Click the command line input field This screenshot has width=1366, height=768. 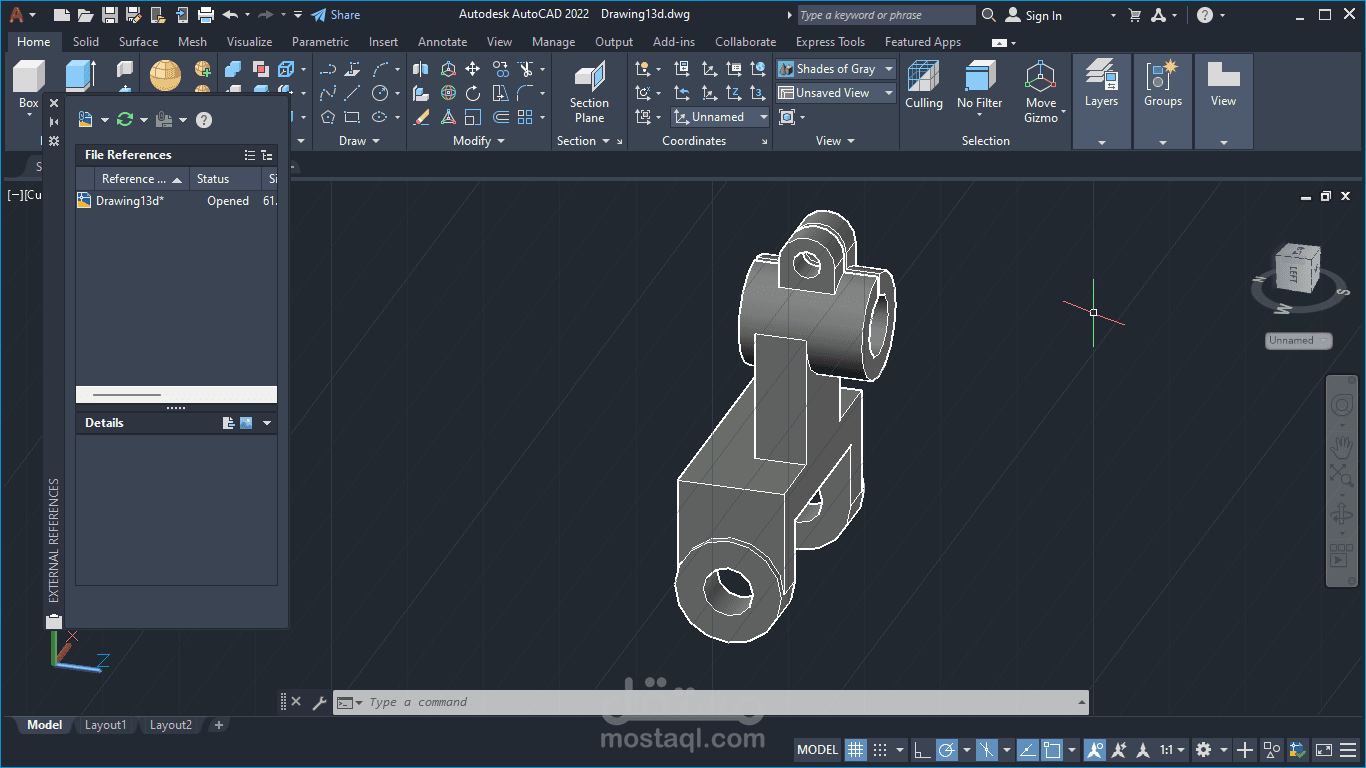[720, 702]
